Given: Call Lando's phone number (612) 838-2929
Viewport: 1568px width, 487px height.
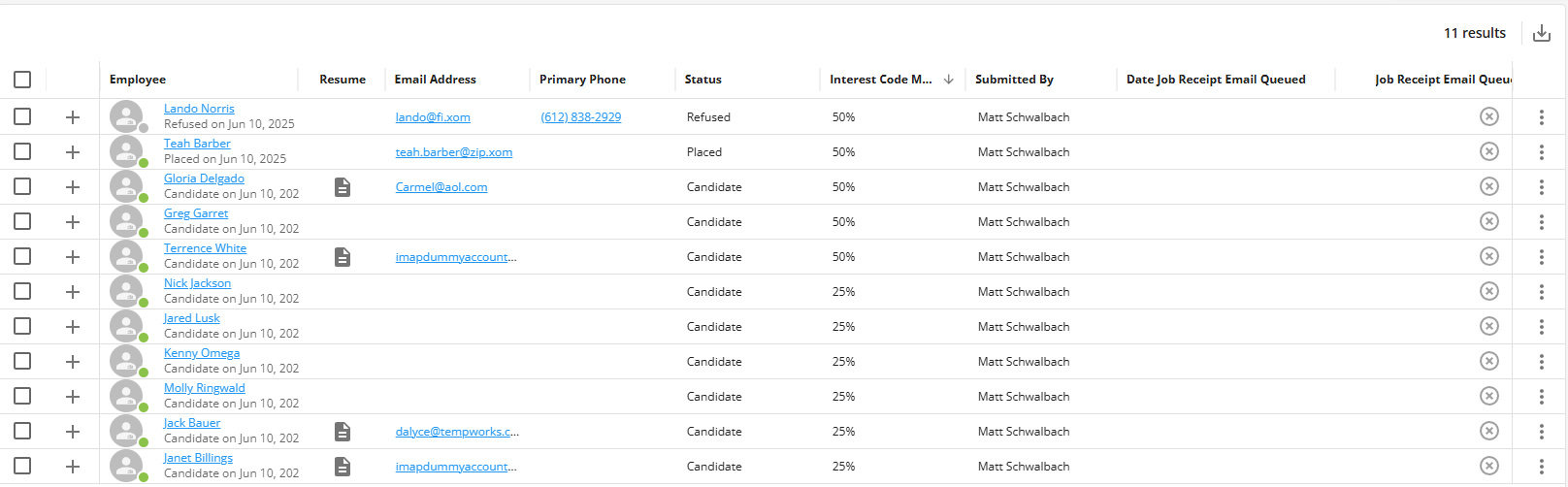Looking at the screenshot, I should pyautogui.click(x=580, y=117).
